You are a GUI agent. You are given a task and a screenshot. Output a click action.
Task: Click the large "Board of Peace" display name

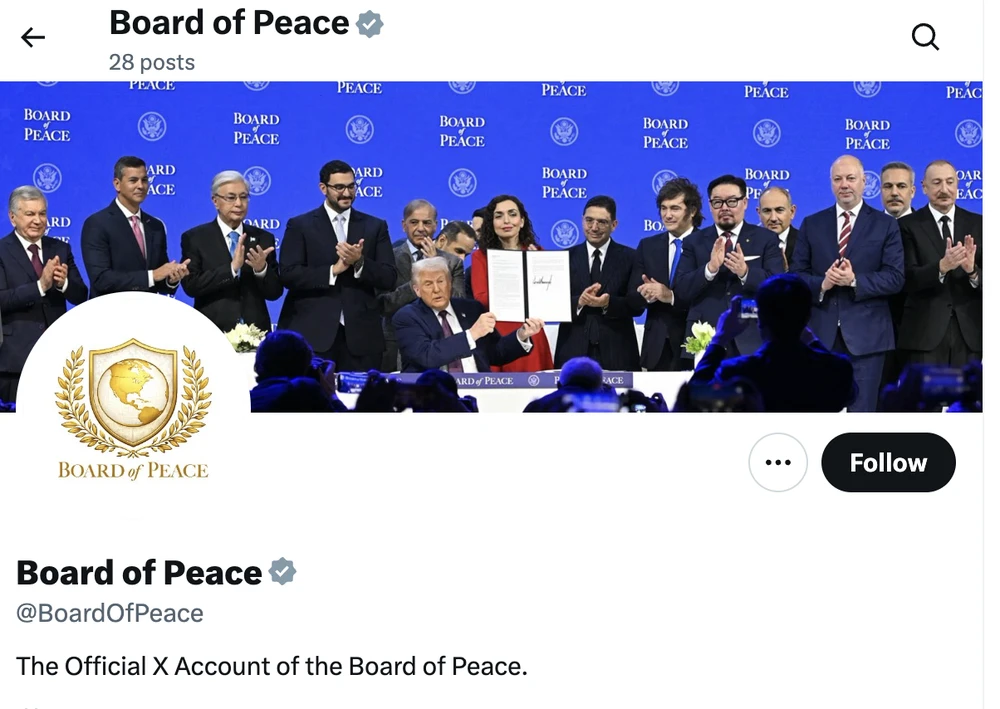pos(139,572)
